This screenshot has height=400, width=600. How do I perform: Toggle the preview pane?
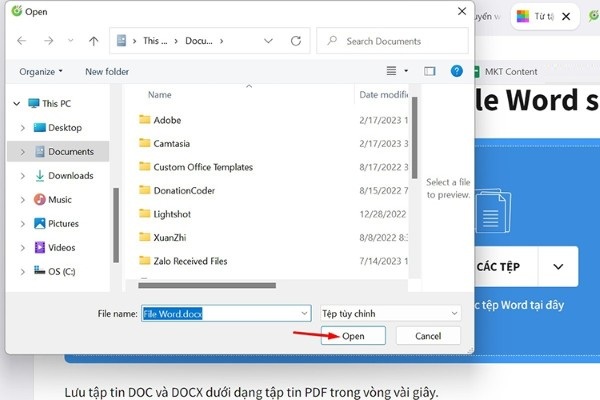coord(429,71)
